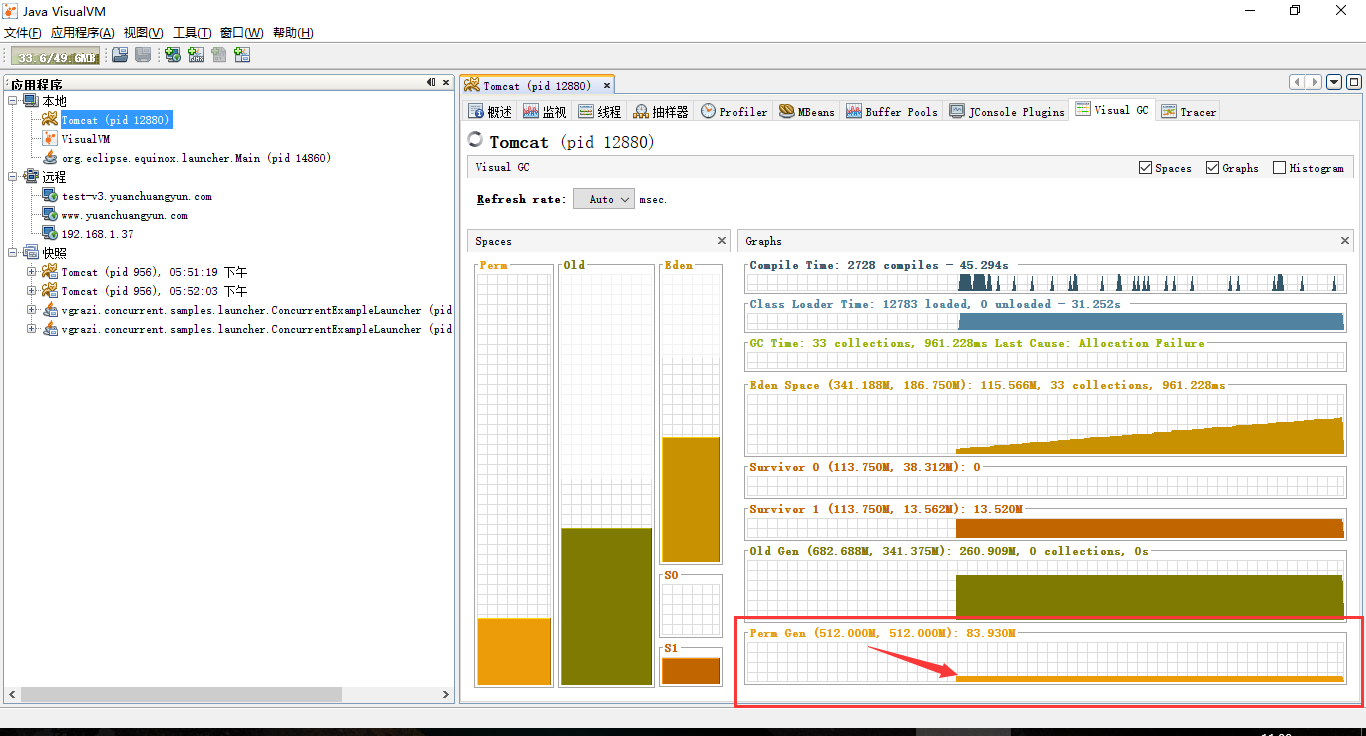Collapse the 本地 (Local) tree node
The image size is (1366, 736).
click(13, 101)
